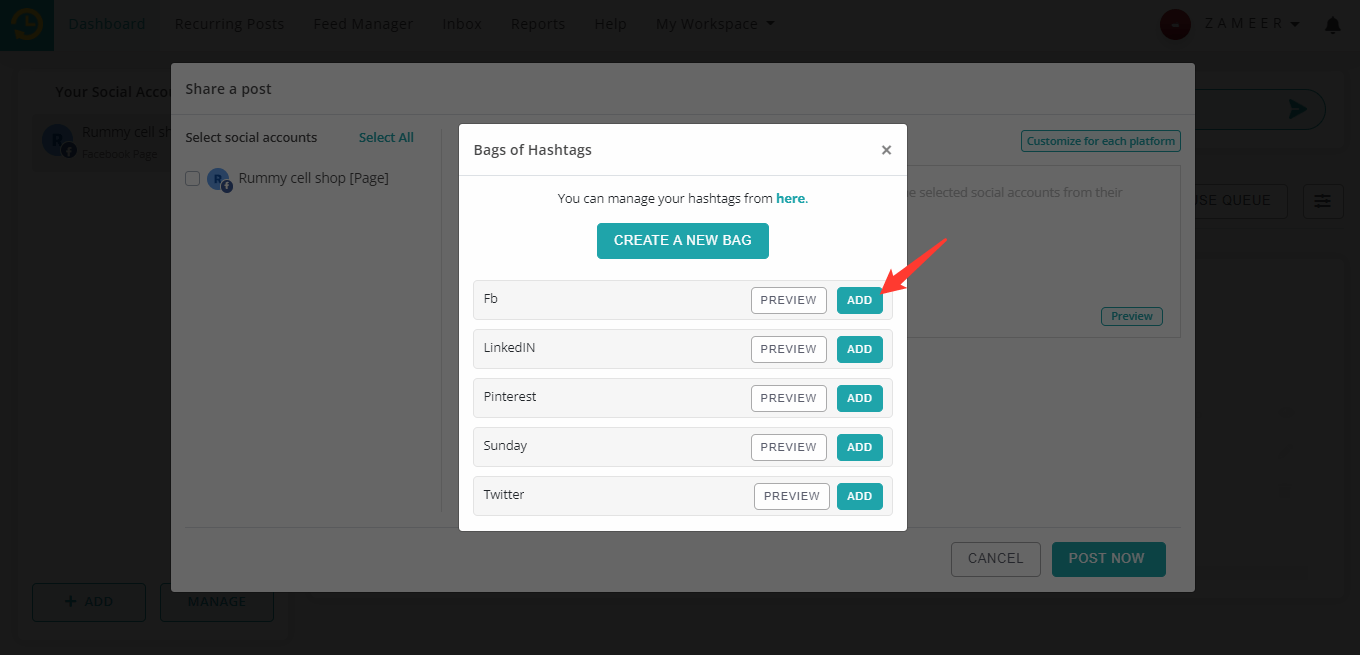Open the Feed Manager menu item

363,23
